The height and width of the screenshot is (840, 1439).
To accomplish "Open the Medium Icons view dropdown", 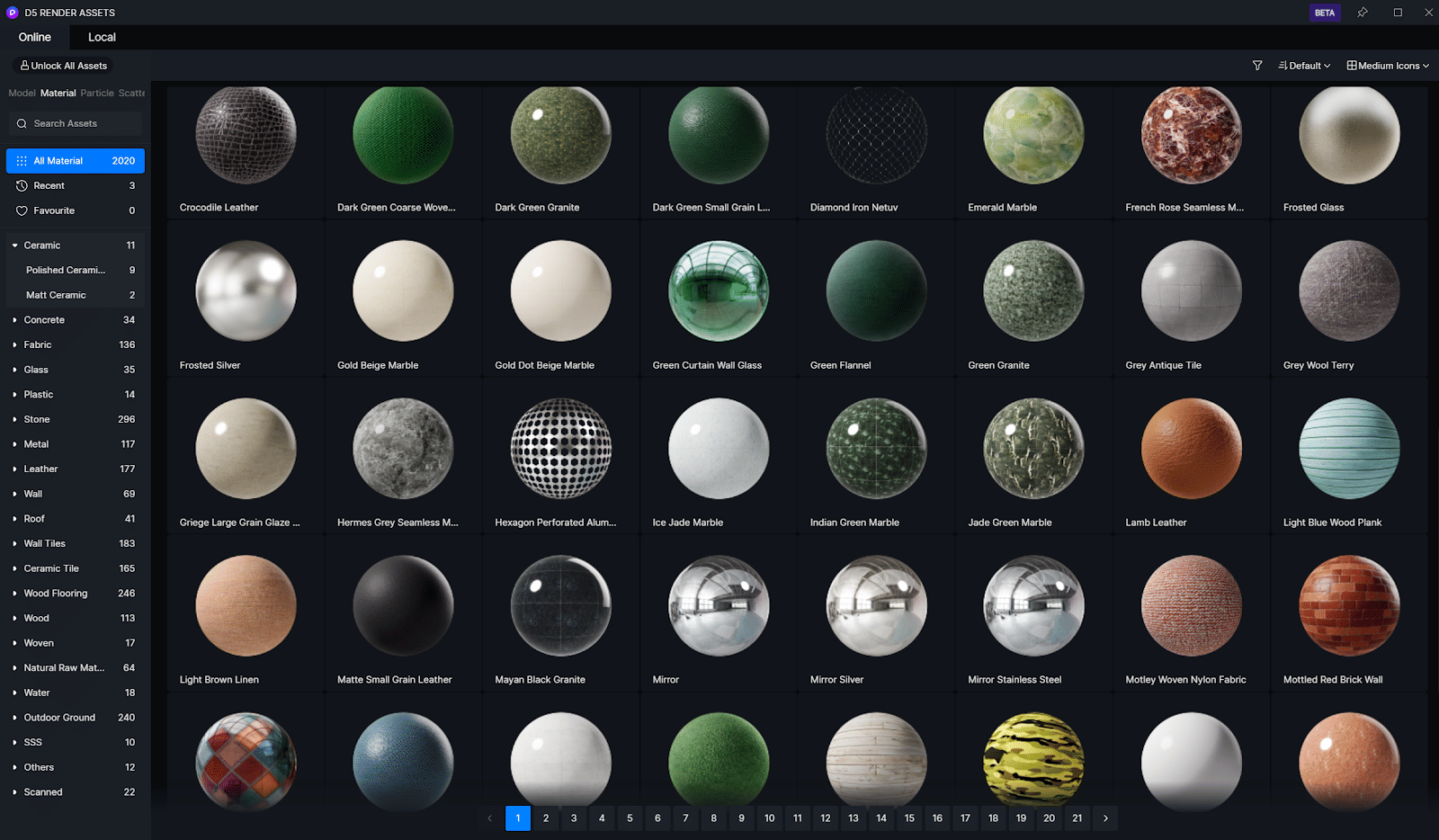I will [x=1387, y=66].
